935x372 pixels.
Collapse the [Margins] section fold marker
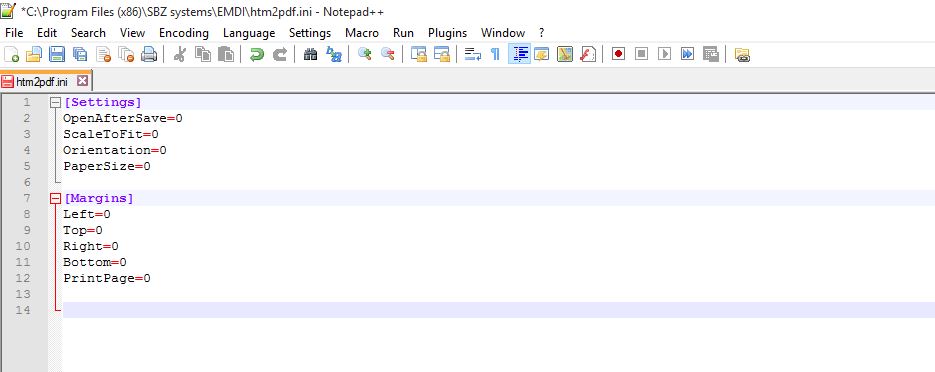(55, 199)
